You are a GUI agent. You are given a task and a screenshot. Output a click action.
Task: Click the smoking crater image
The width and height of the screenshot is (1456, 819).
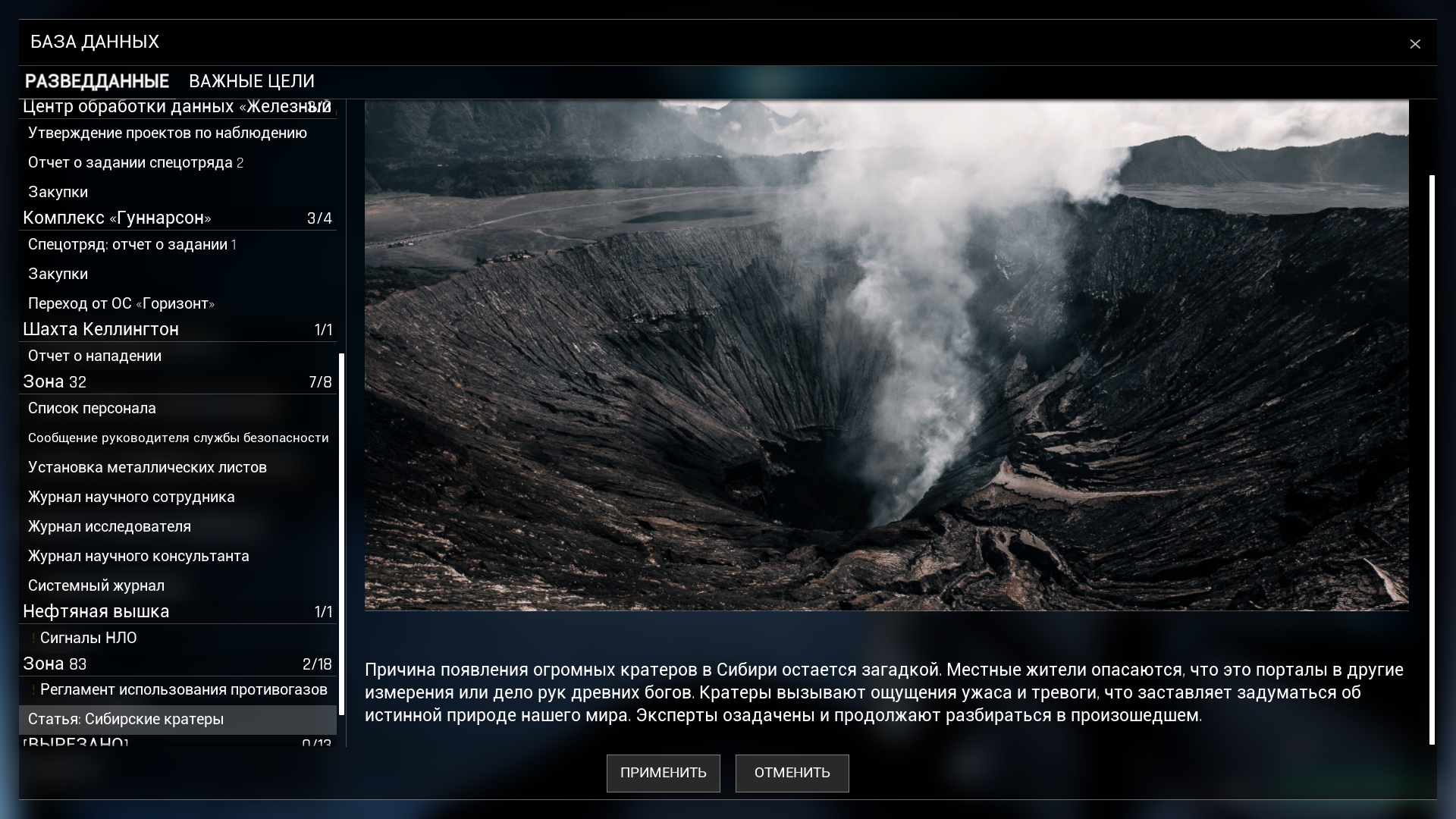(x=886, y=355)
